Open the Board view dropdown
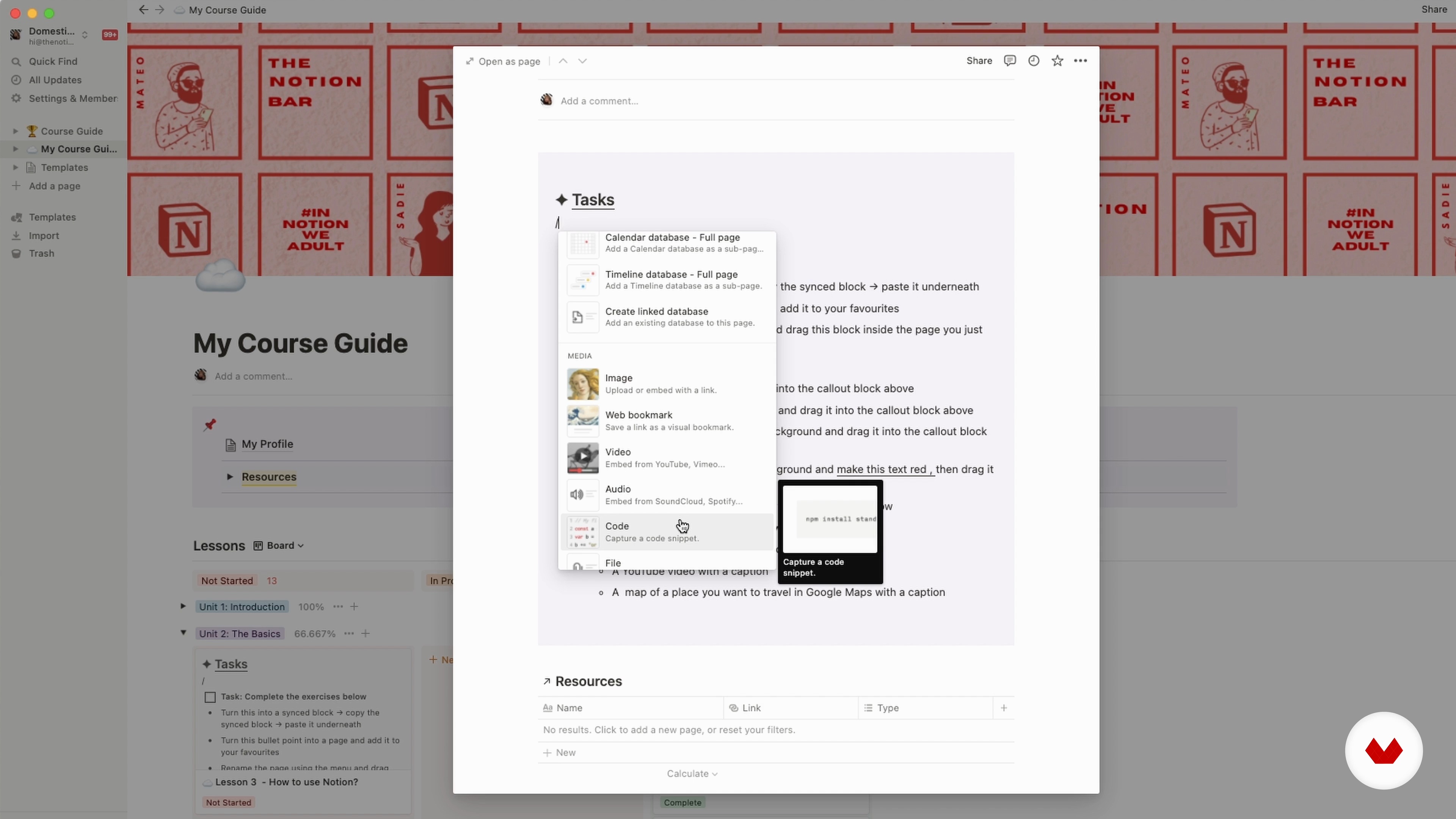1456x819 pixels. 279,546
